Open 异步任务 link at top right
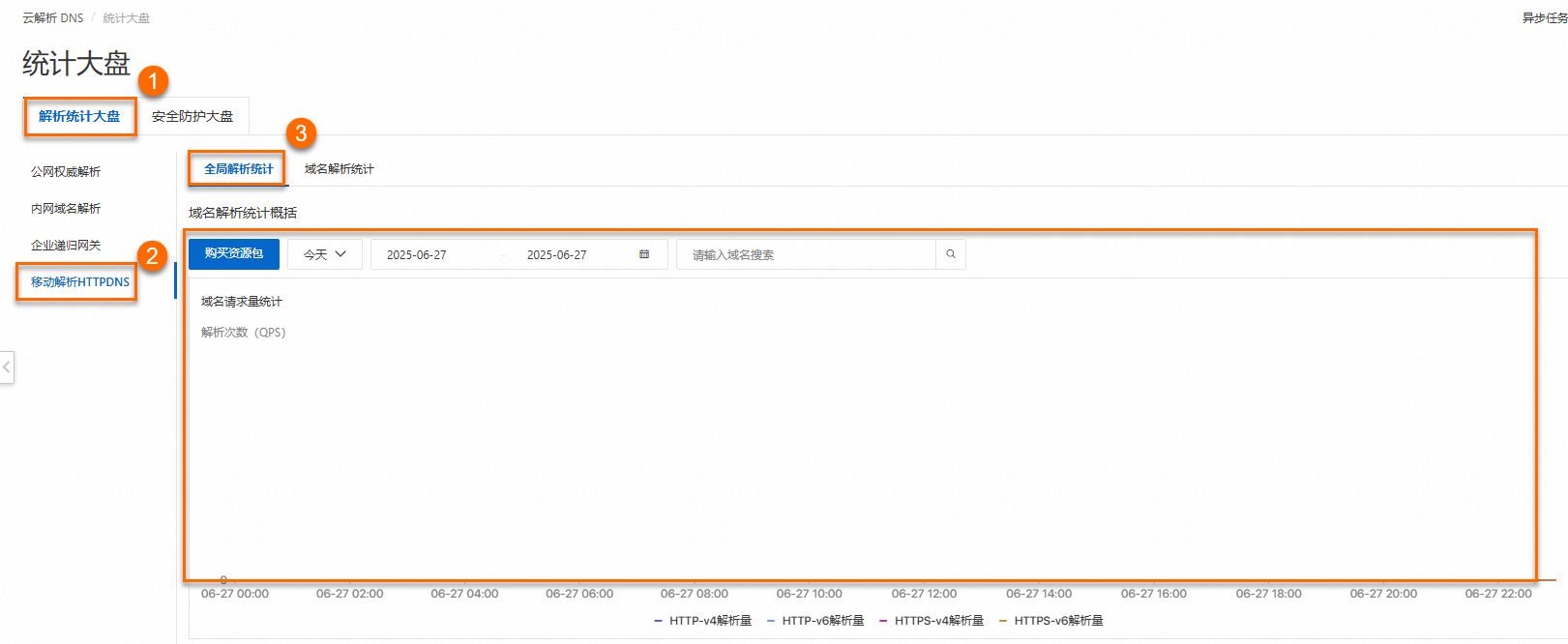Viewport: 1568px width, 644px height. pos(1545,17)
